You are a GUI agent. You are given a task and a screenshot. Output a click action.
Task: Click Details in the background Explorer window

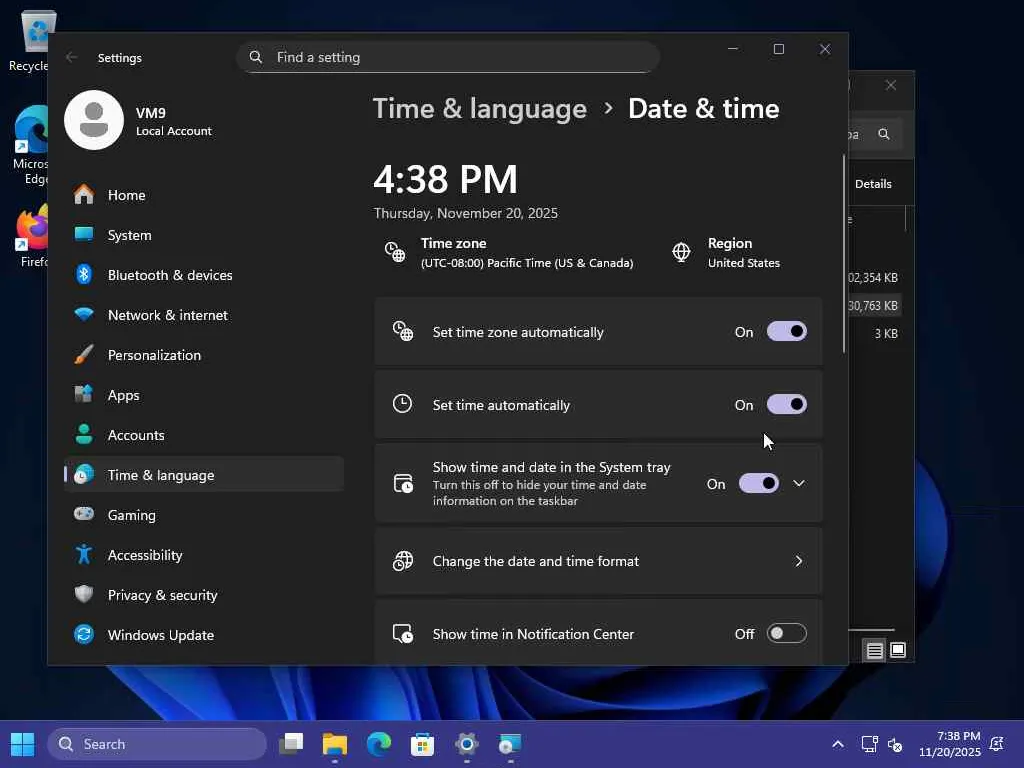point(873,184)
